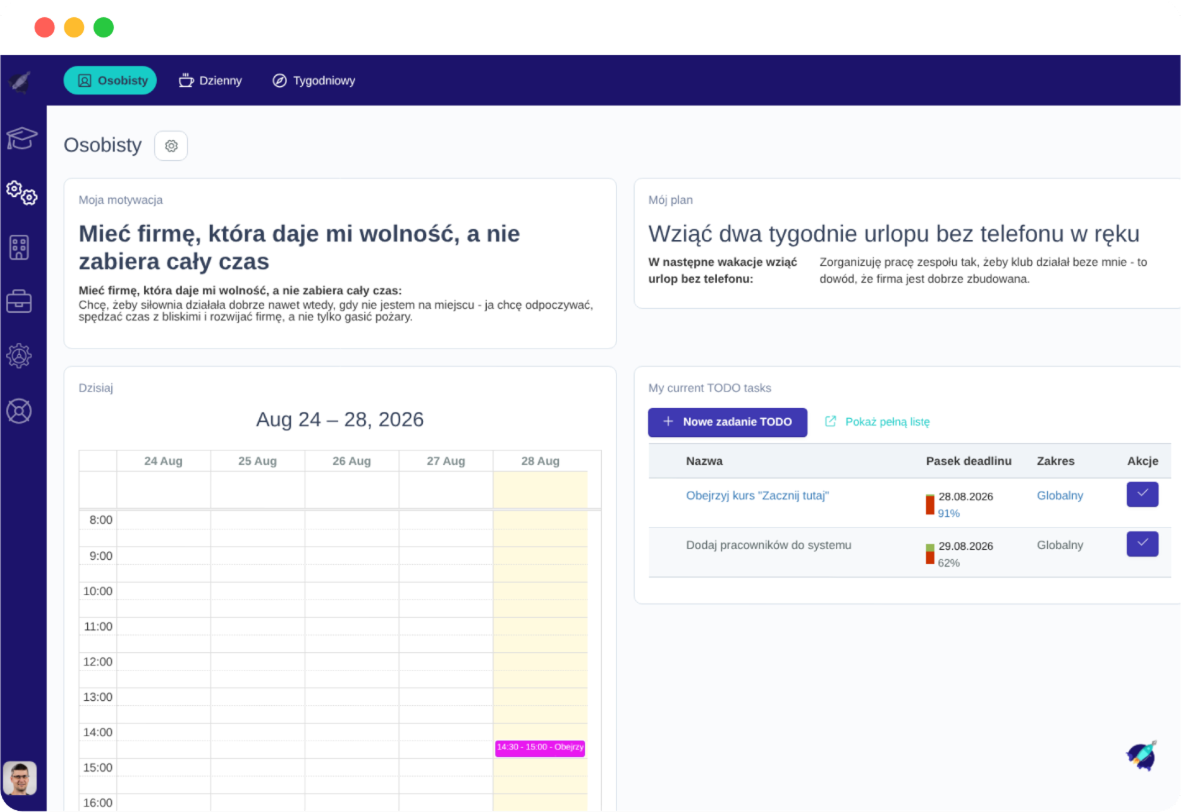Open the gear settings sidebar icon
1181x812 pixels.
[19, 356]
